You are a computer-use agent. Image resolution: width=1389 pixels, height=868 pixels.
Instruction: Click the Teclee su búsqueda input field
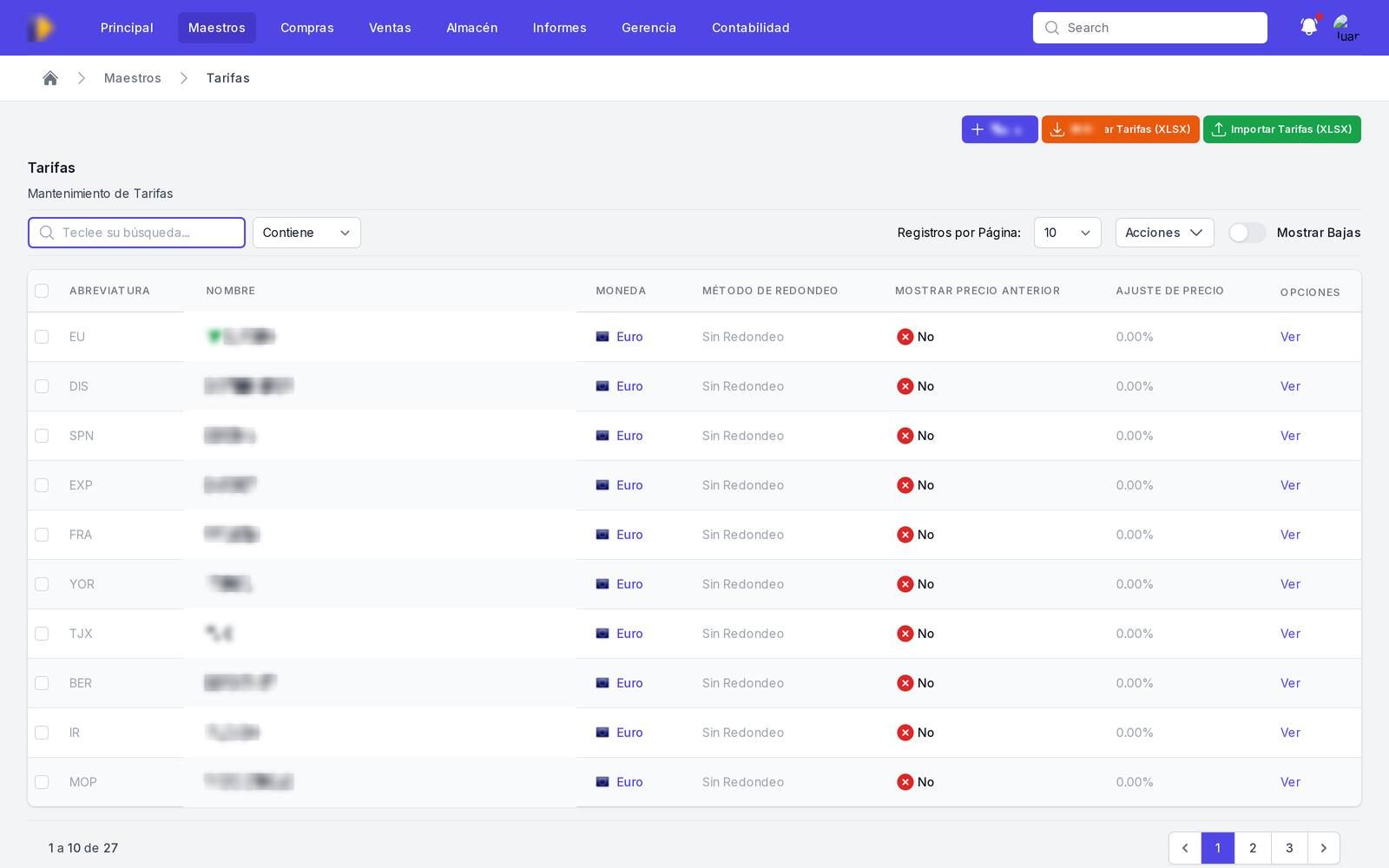pos(136,233)
